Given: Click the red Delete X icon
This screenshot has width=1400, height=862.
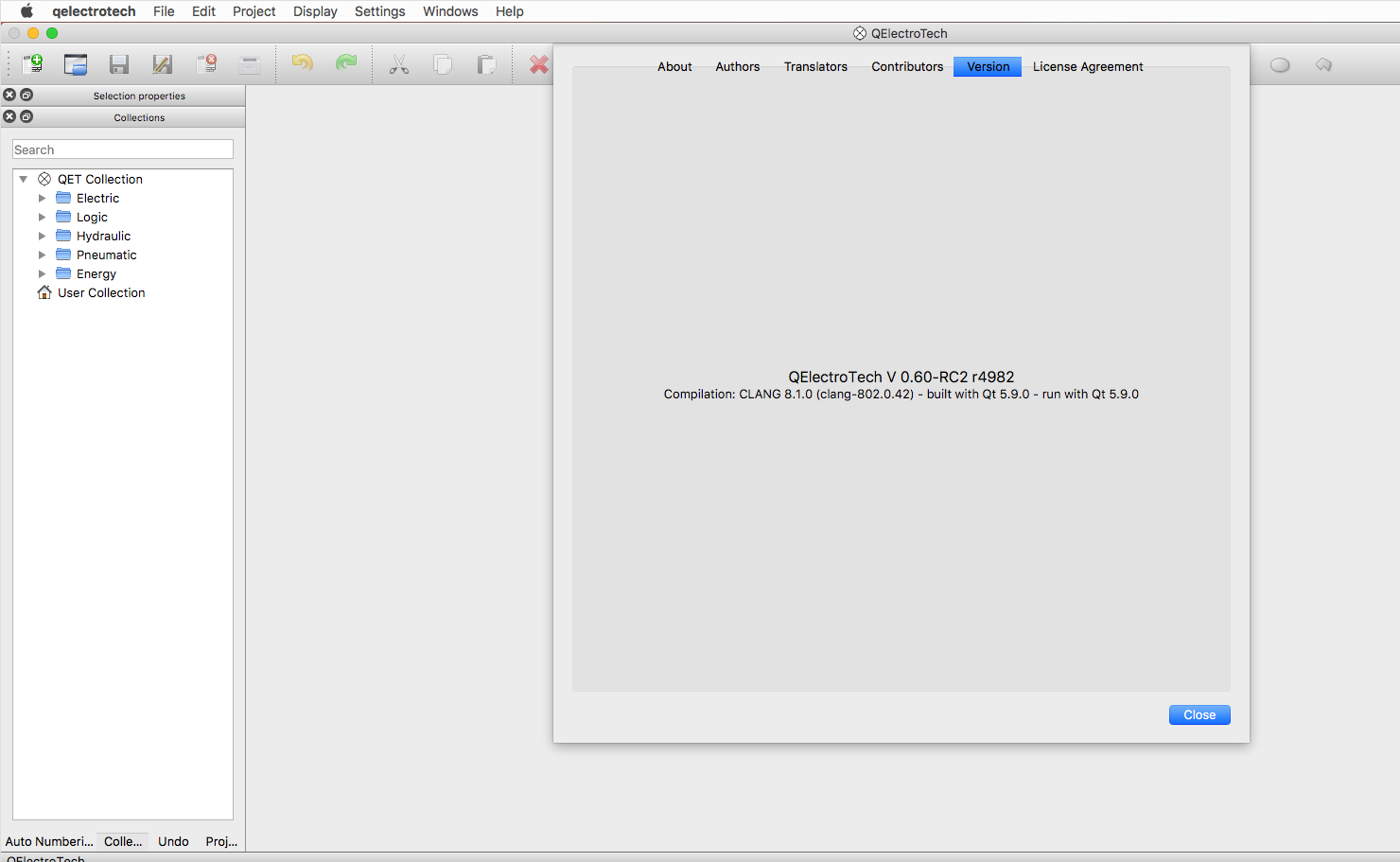Looking at the screenshot, I should click(539, 64).
